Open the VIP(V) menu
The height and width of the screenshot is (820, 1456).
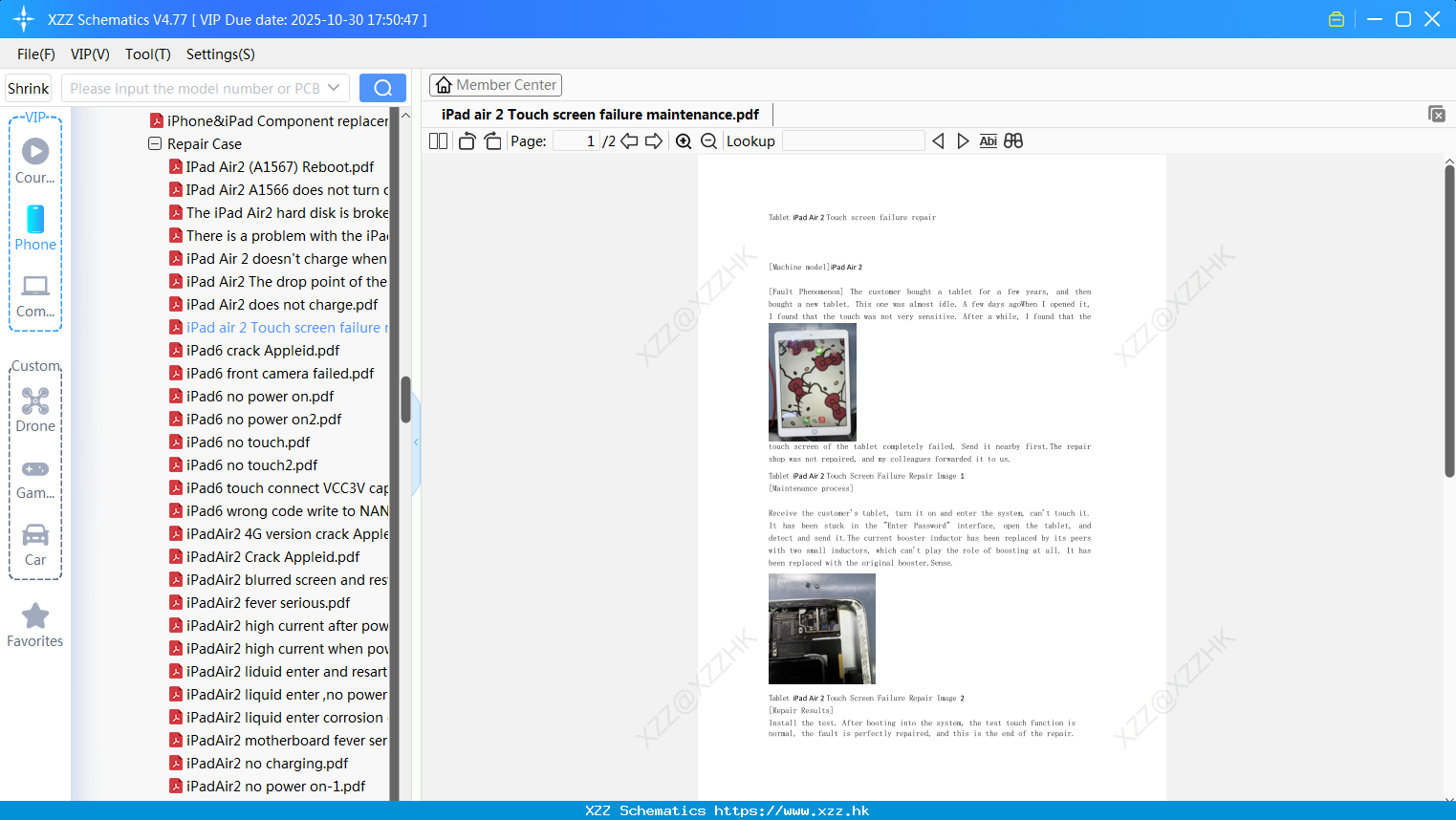90,54
